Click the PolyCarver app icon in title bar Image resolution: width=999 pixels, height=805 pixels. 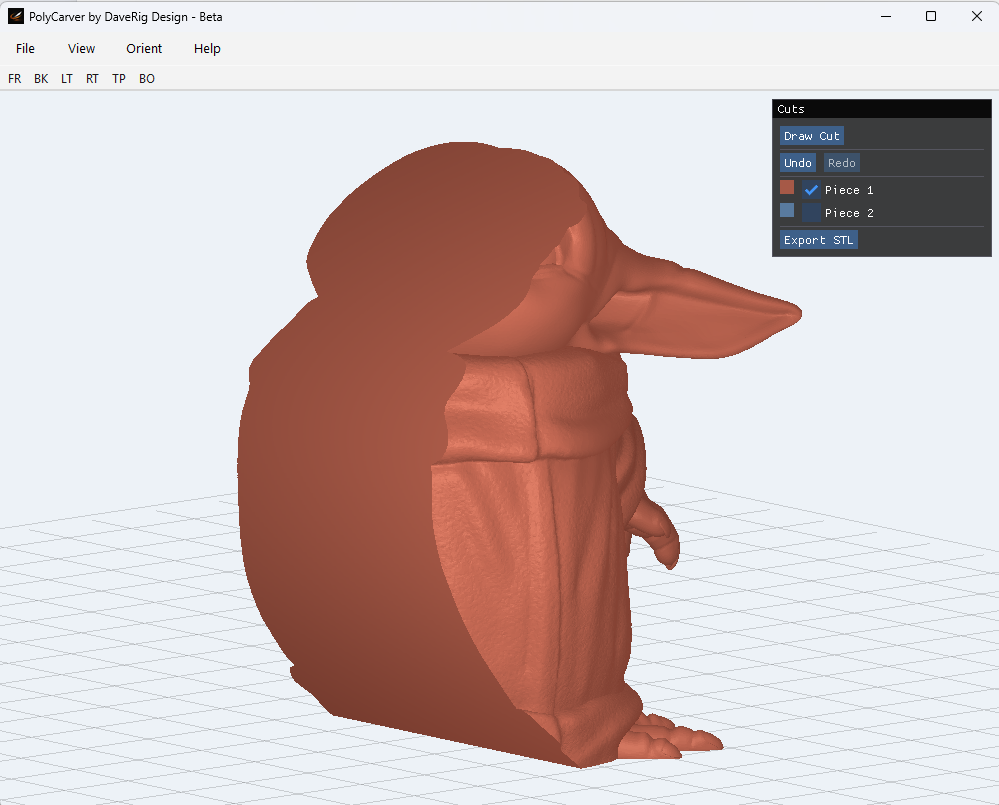click(16, 17)
